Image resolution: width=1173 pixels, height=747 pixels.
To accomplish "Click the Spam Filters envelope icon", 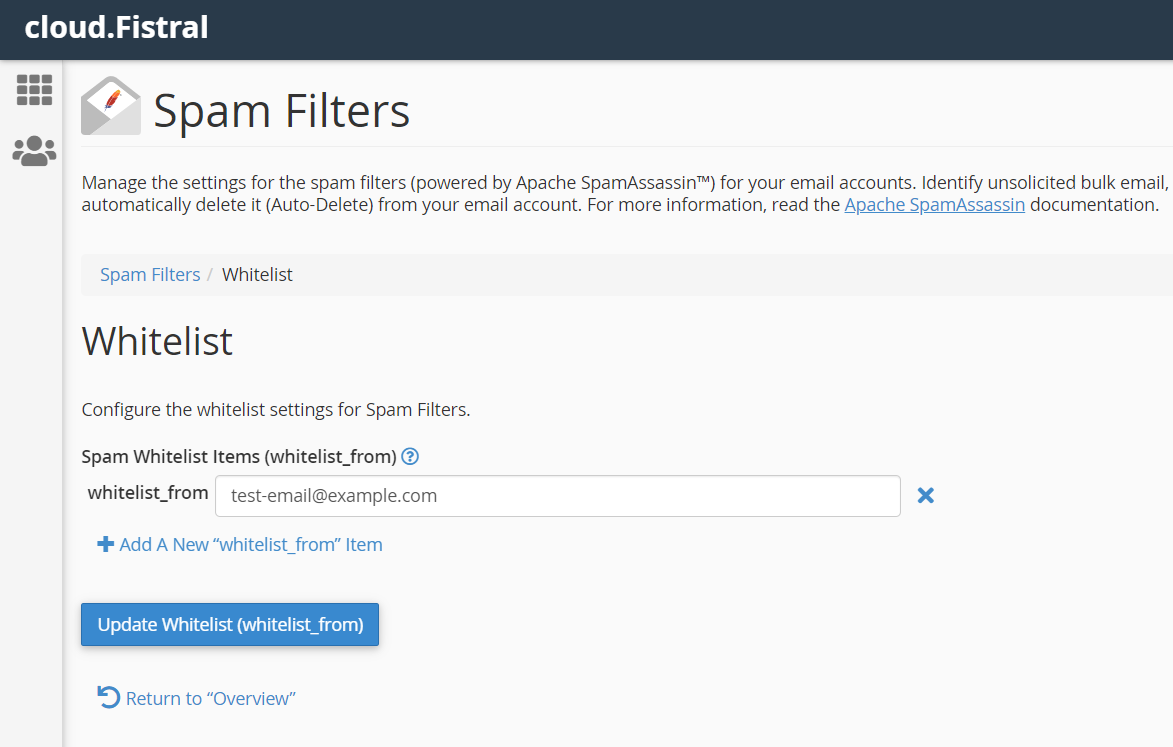I will (110, 106).
